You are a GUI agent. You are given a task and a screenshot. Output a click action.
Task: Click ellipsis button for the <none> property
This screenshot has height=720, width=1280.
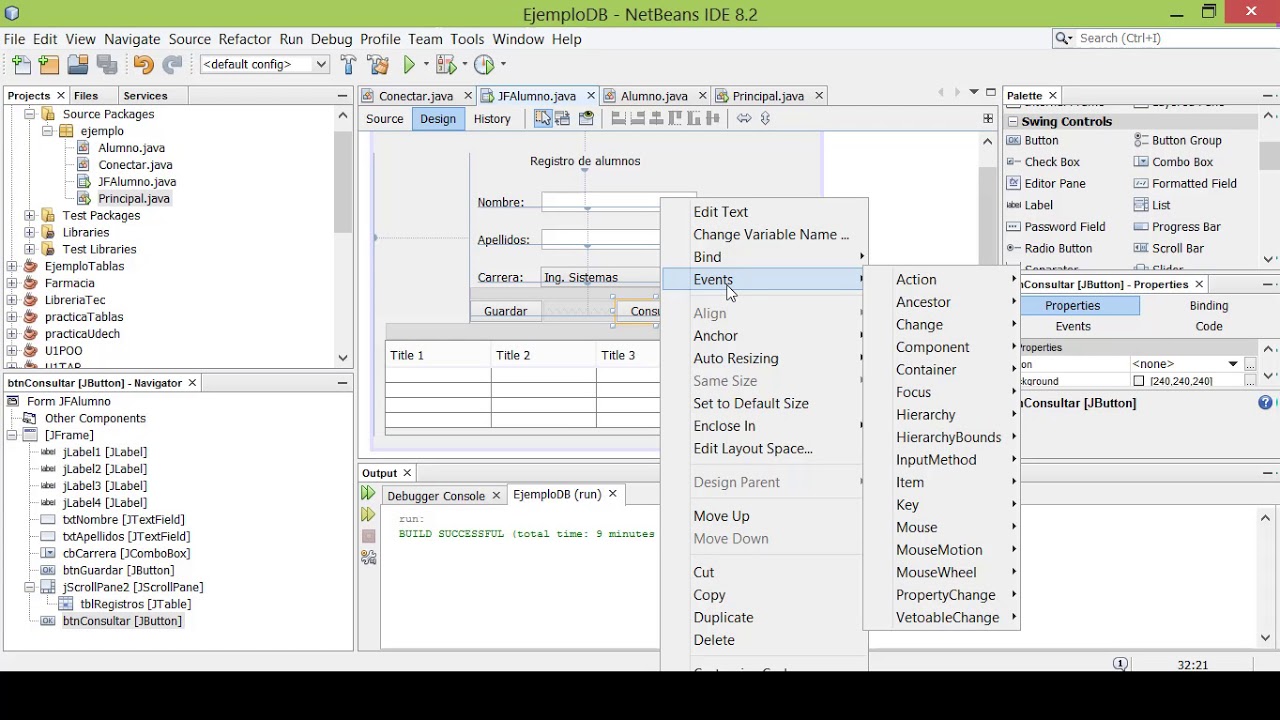click(1250, 364)
